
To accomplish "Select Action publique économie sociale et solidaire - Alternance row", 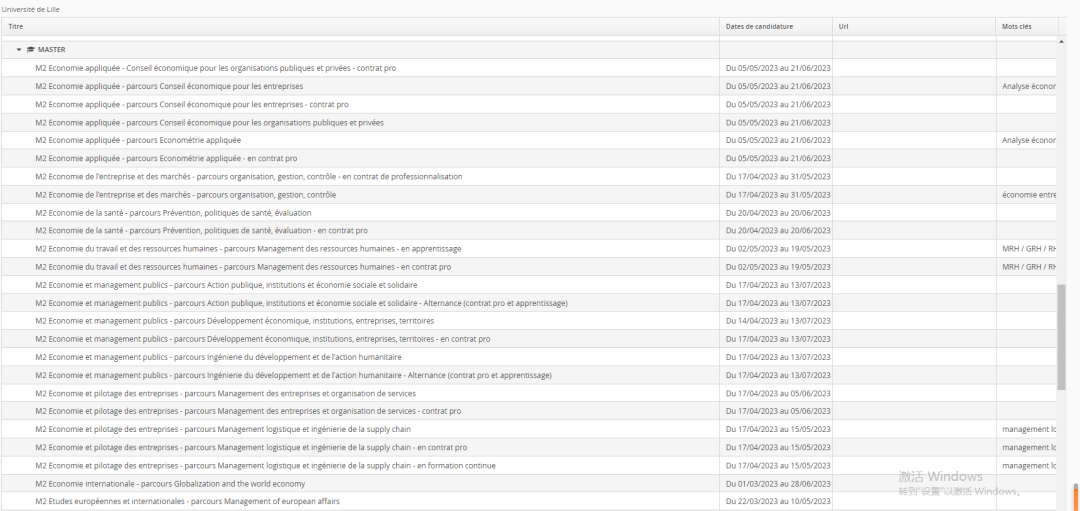I will click(x=302, y=303).
